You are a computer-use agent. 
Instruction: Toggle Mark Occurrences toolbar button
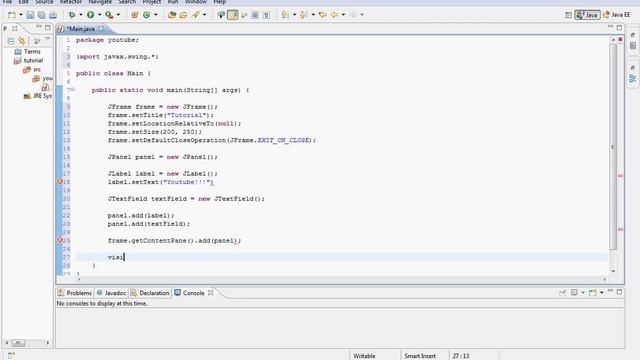point(233,15)
